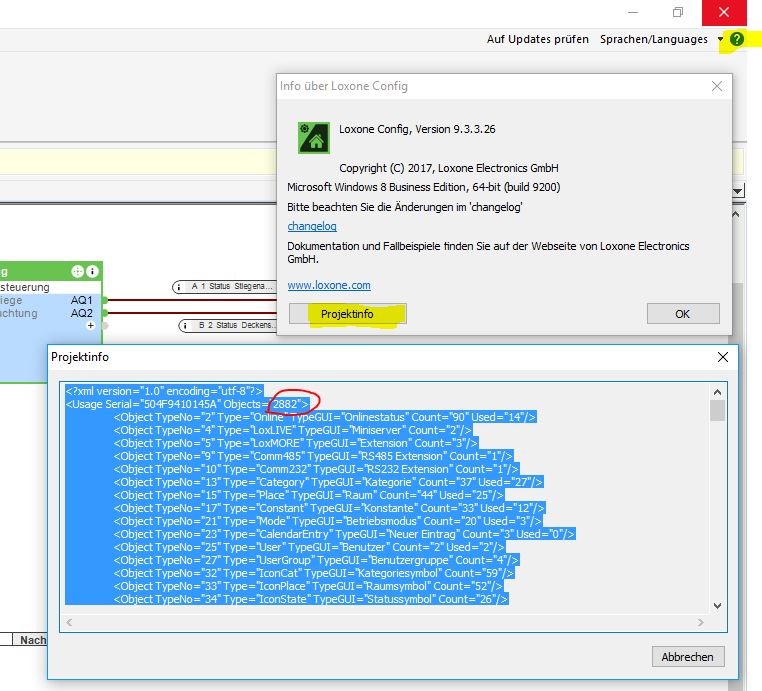Click the 'TypeGUI="Kategoriesymbol"' line

pyautogui.click(x=313, y=573)
